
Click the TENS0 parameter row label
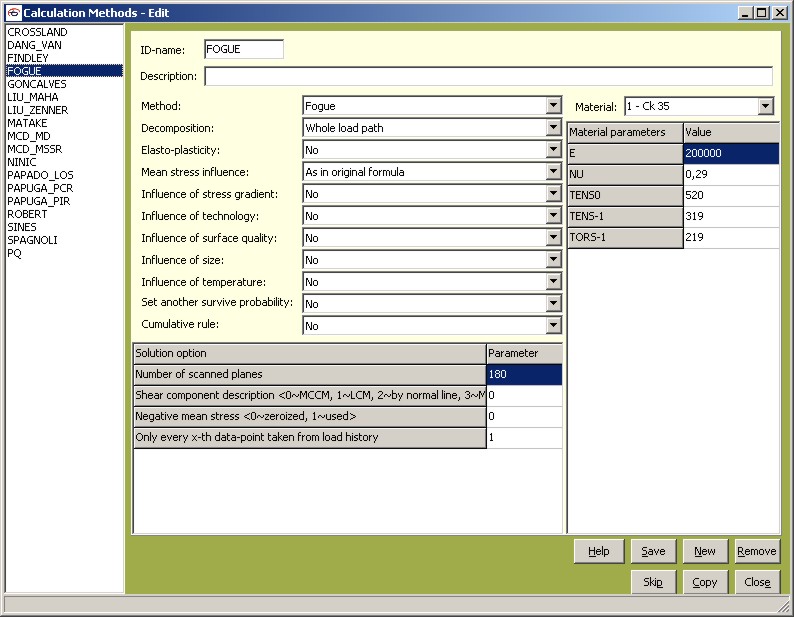[625, 195]
